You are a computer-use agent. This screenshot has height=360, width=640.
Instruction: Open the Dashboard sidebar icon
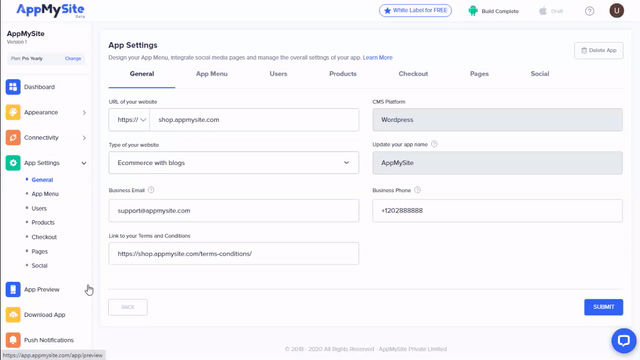13,87
